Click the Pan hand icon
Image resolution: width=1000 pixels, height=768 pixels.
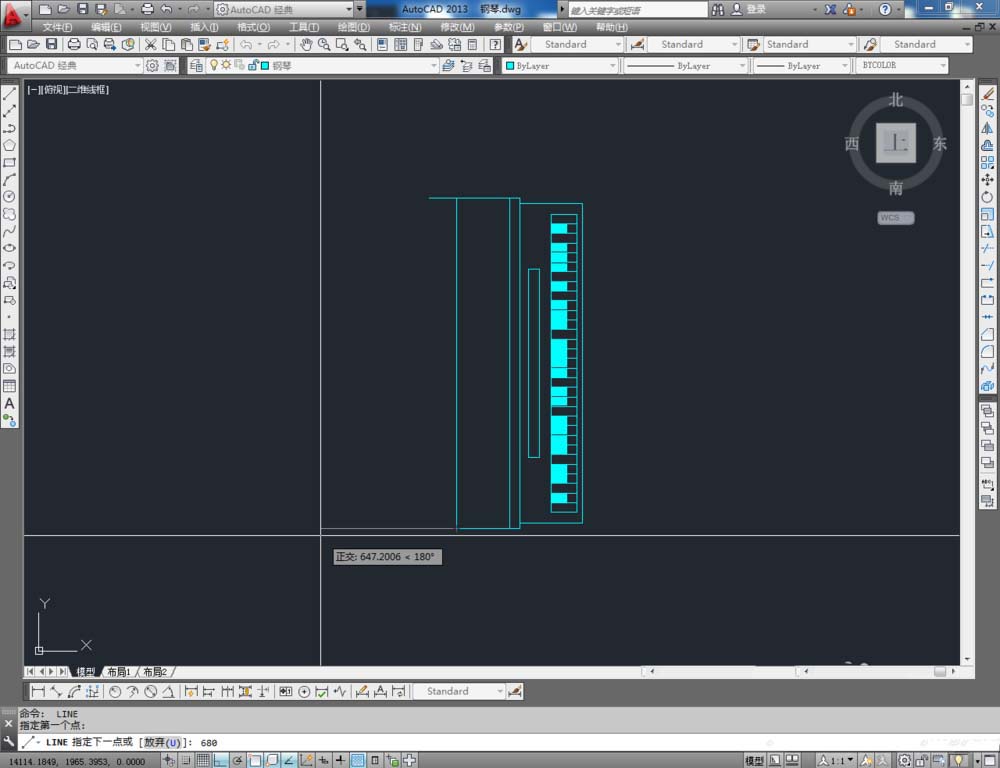tap(306, 44)
